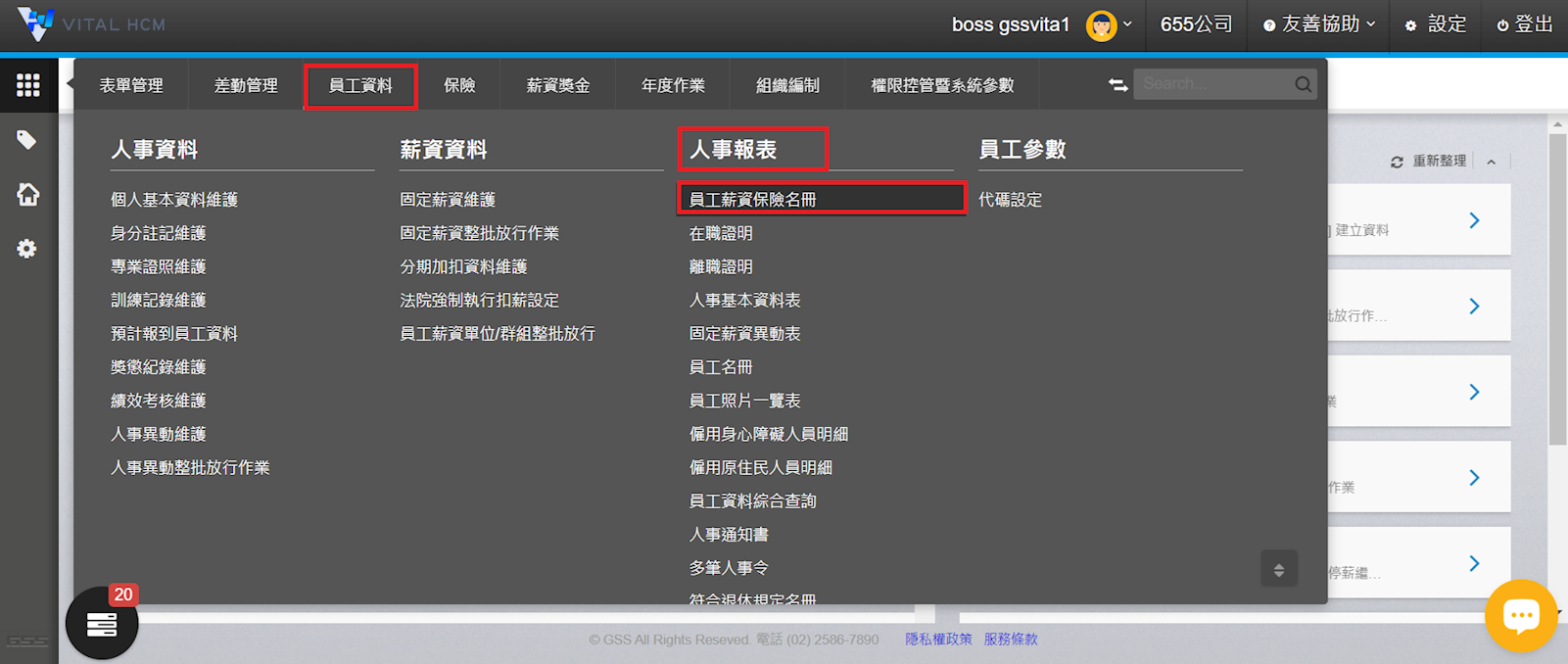Expand the 友善協助 dropdown
Screen dimensions: 1568x664
[x=1319, y=25]
